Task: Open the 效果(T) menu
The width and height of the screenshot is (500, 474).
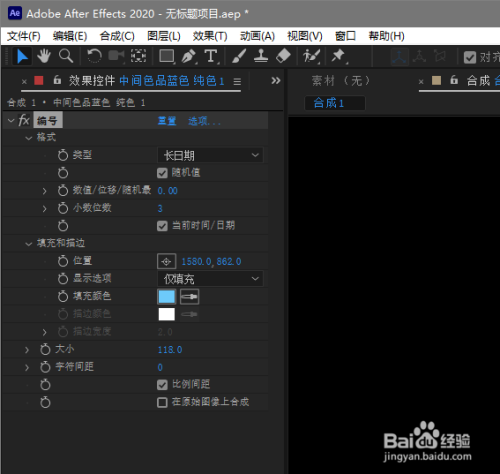Action: 210,36
